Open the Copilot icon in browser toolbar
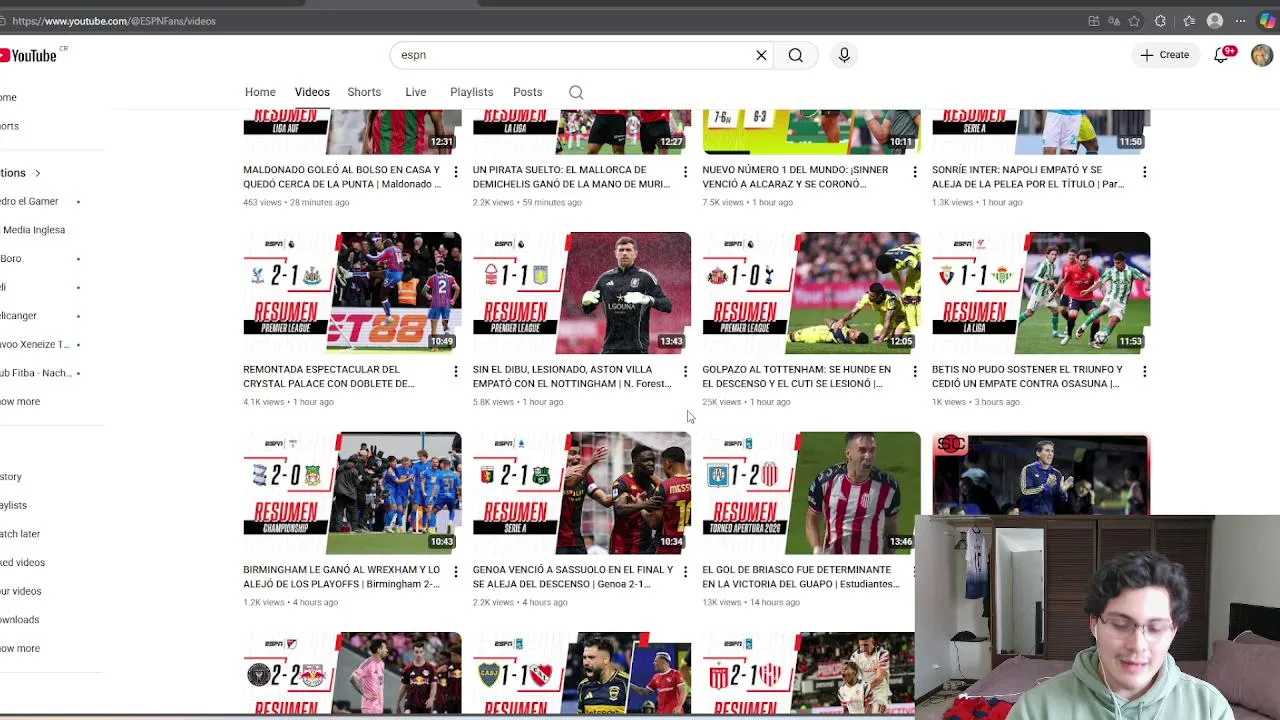Screen dimensions: 1280x720 (1267, 21)
